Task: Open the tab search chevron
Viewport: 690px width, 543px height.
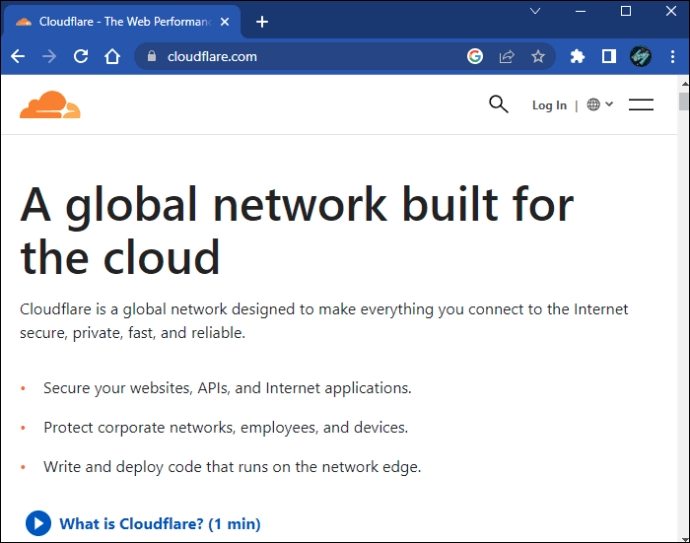Action: (535, 11)
